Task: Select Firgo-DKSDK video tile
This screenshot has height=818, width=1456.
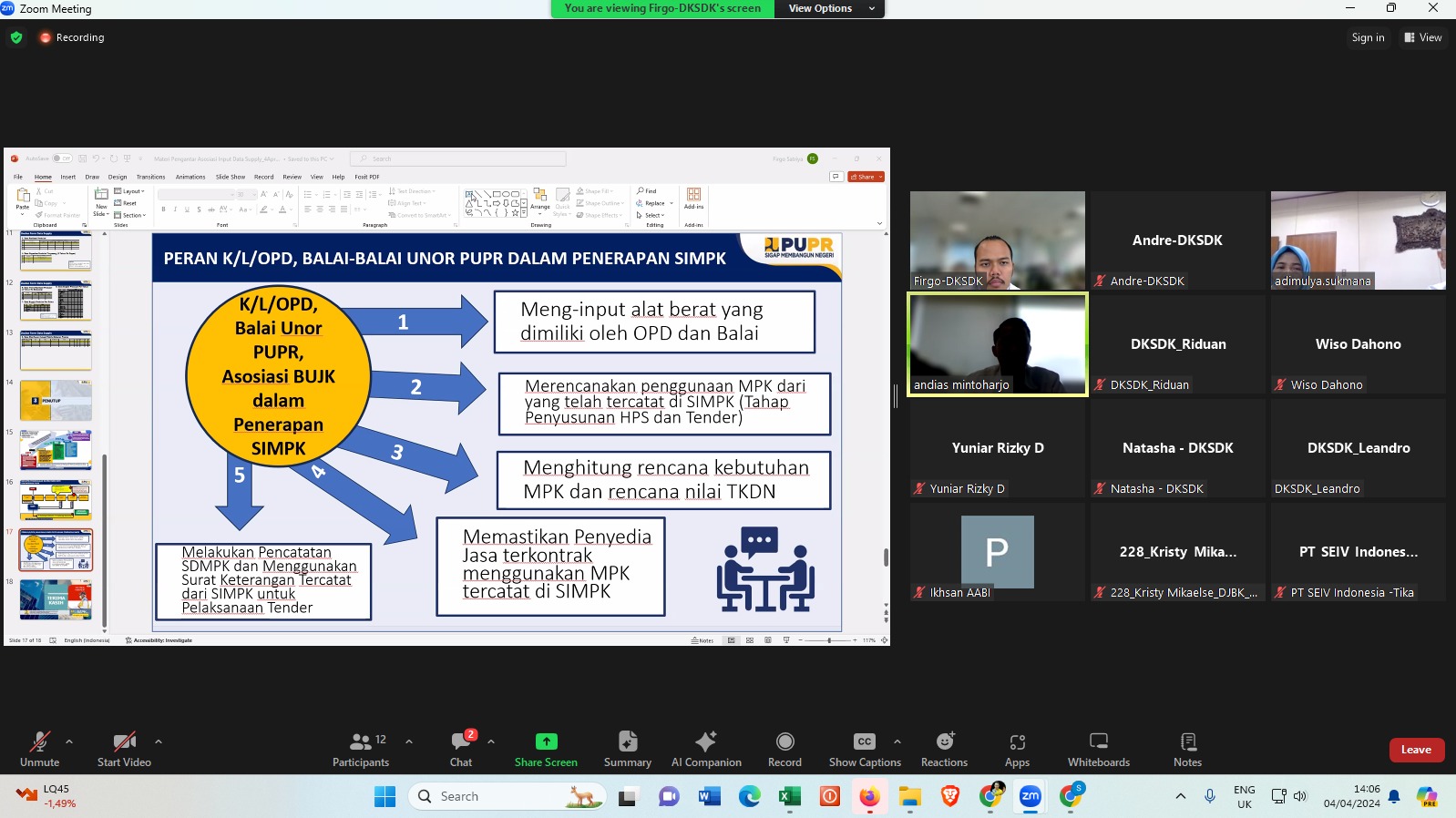Action: 998,240
